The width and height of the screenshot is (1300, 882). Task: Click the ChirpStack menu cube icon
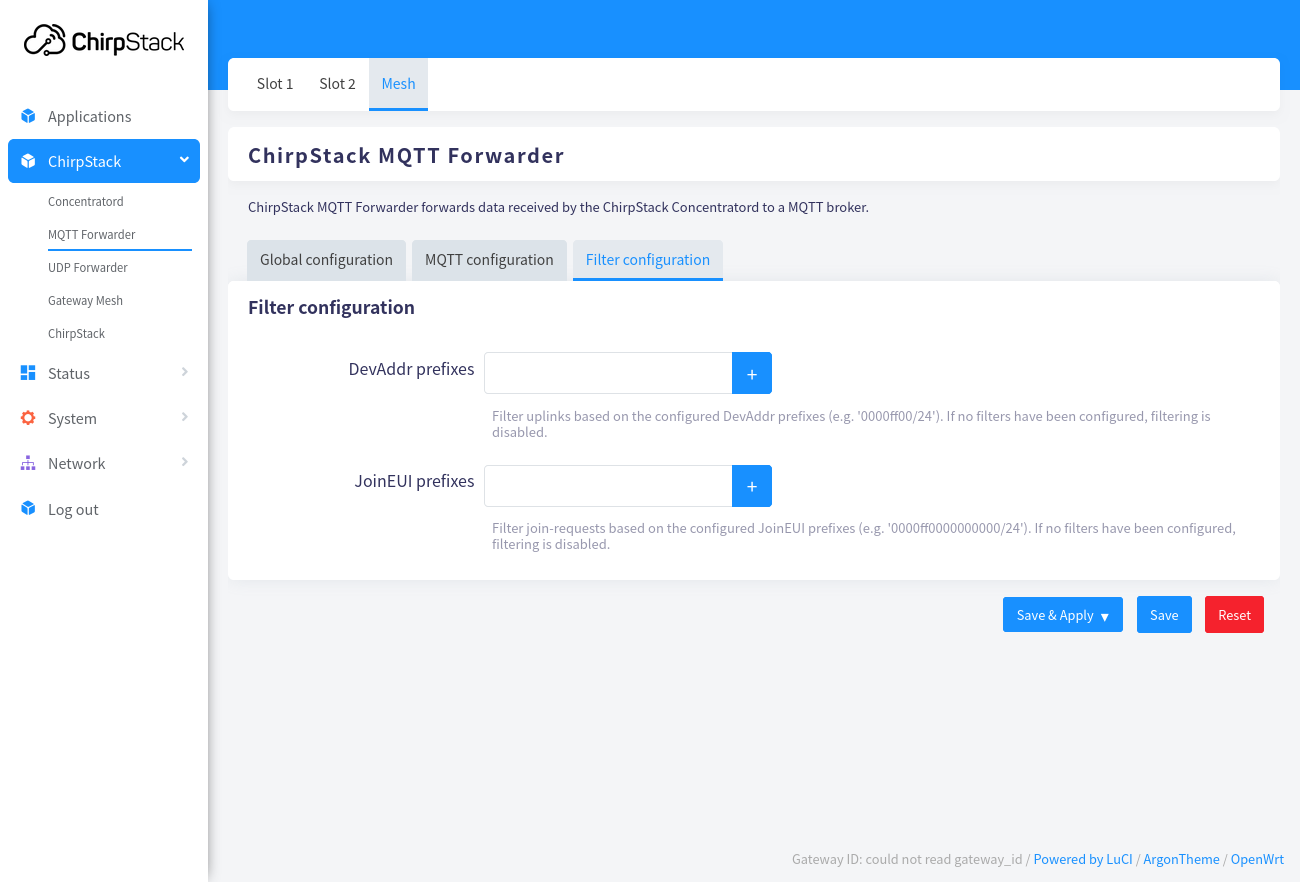(28, 161)
